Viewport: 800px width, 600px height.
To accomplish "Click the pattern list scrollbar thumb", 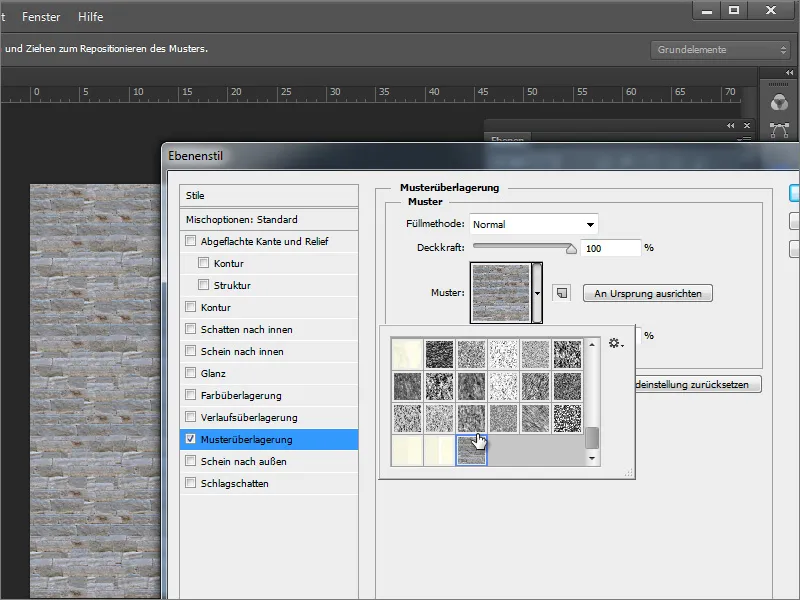I will (592, 438).
